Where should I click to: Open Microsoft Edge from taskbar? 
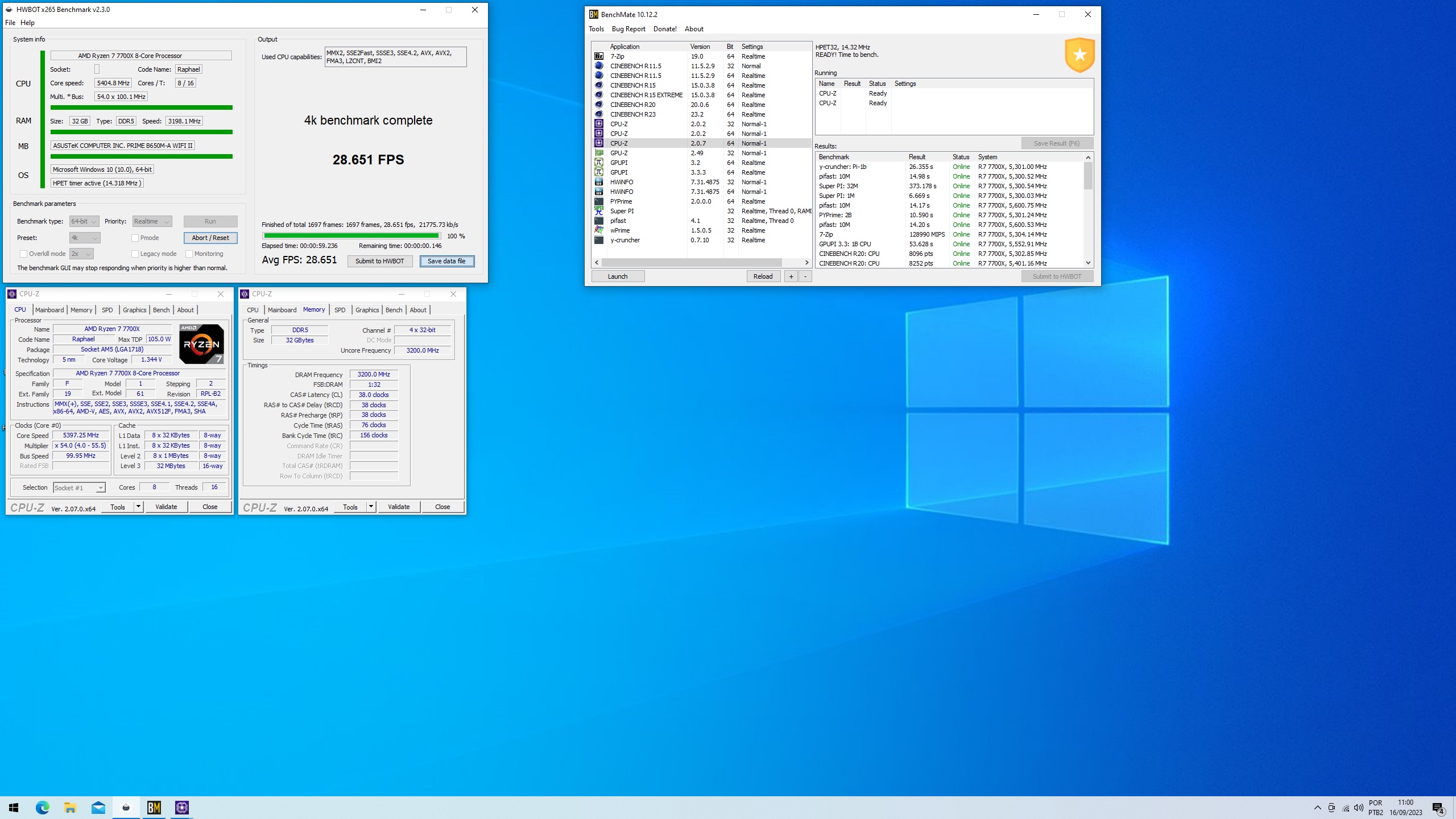[43, 808]
